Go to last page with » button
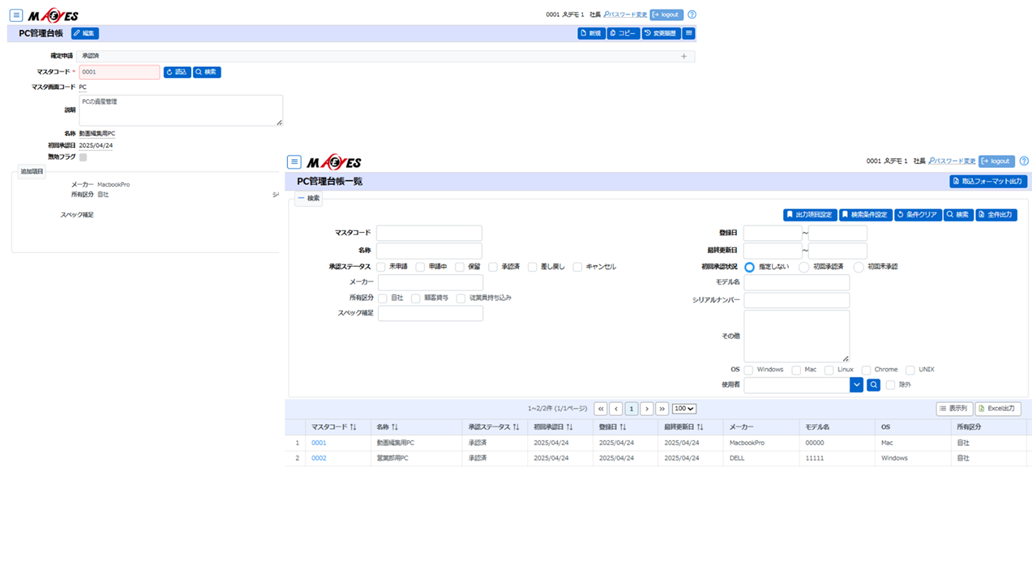 [x=662, y=409]
